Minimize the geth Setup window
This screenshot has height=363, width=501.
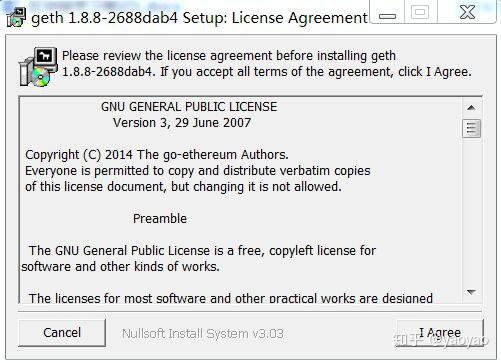coord(387,12)
